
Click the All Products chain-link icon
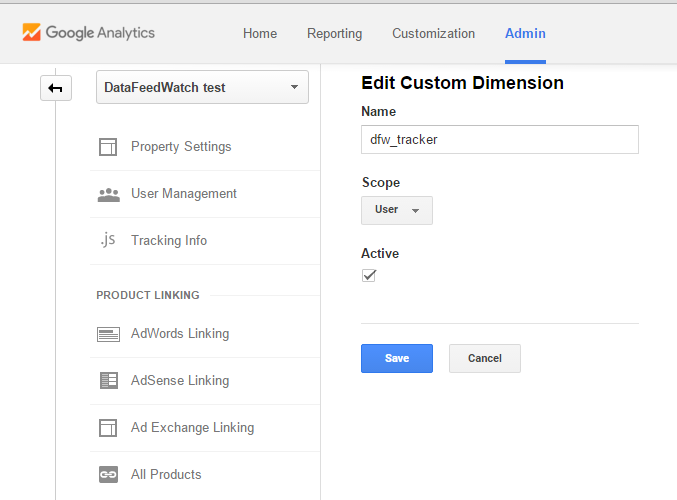pos(108,475)
